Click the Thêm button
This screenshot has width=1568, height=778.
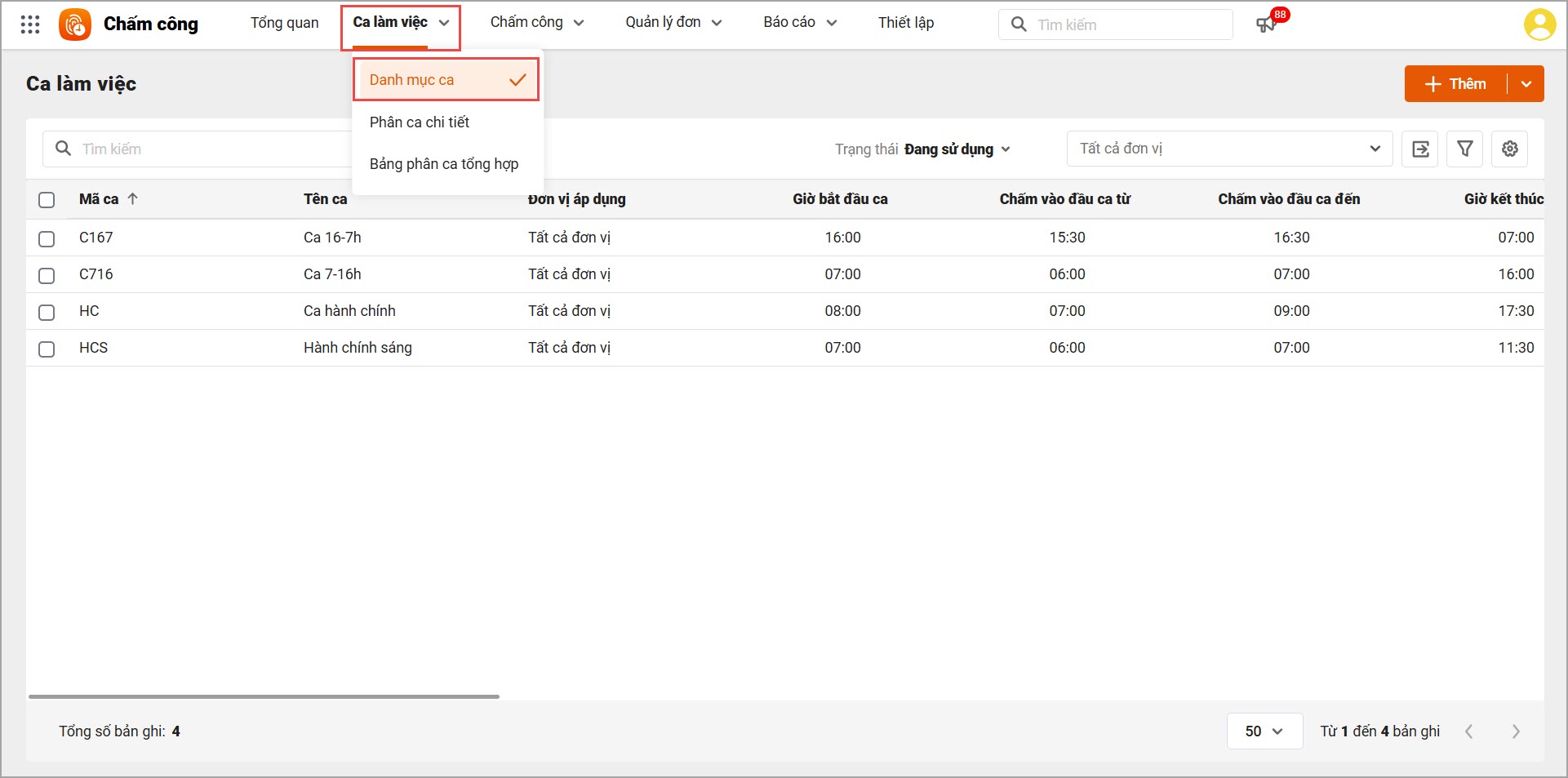[1456, 84]
